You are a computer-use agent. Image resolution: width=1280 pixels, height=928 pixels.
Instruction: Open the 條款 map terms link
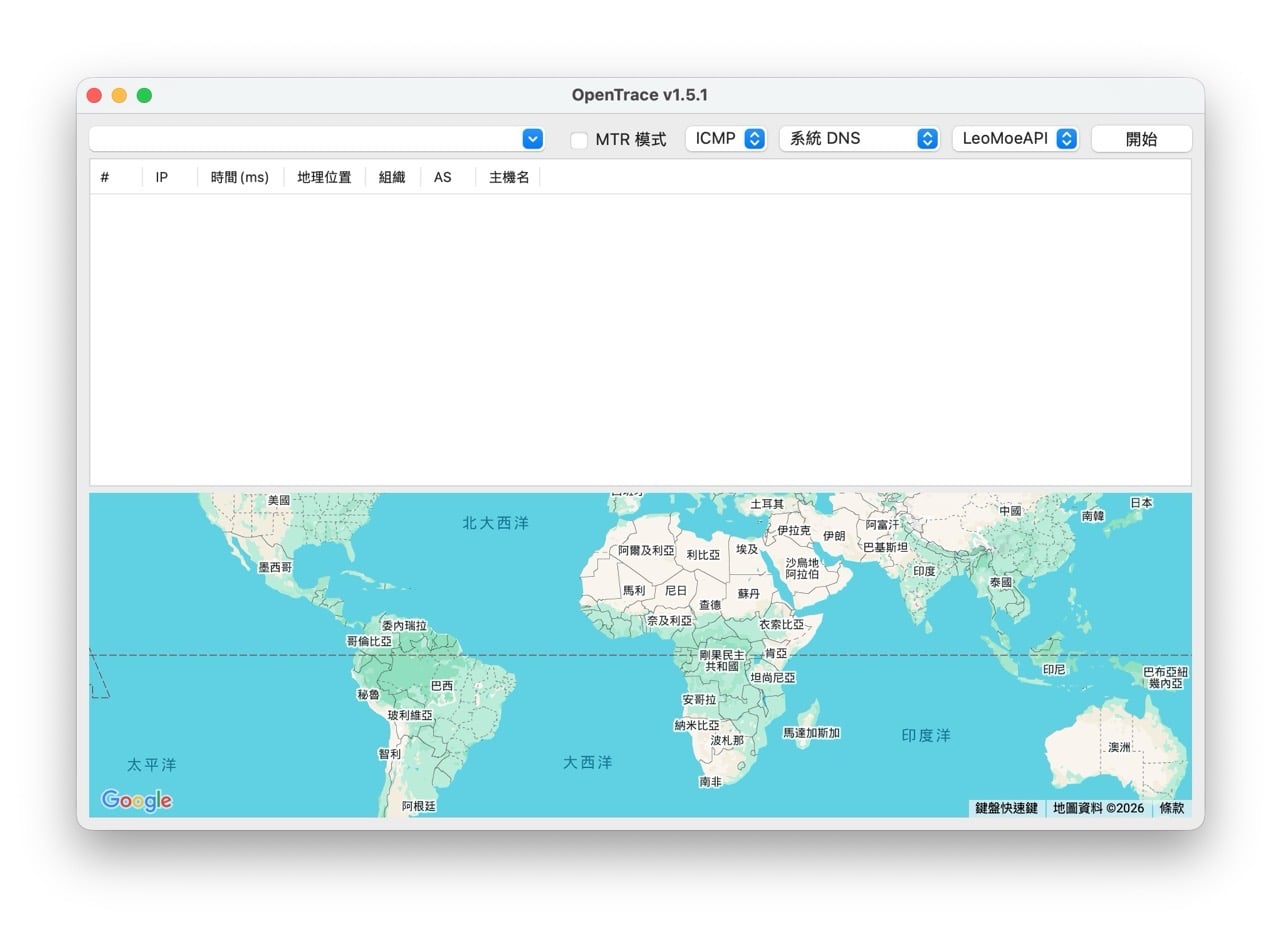click(1171, 808)
